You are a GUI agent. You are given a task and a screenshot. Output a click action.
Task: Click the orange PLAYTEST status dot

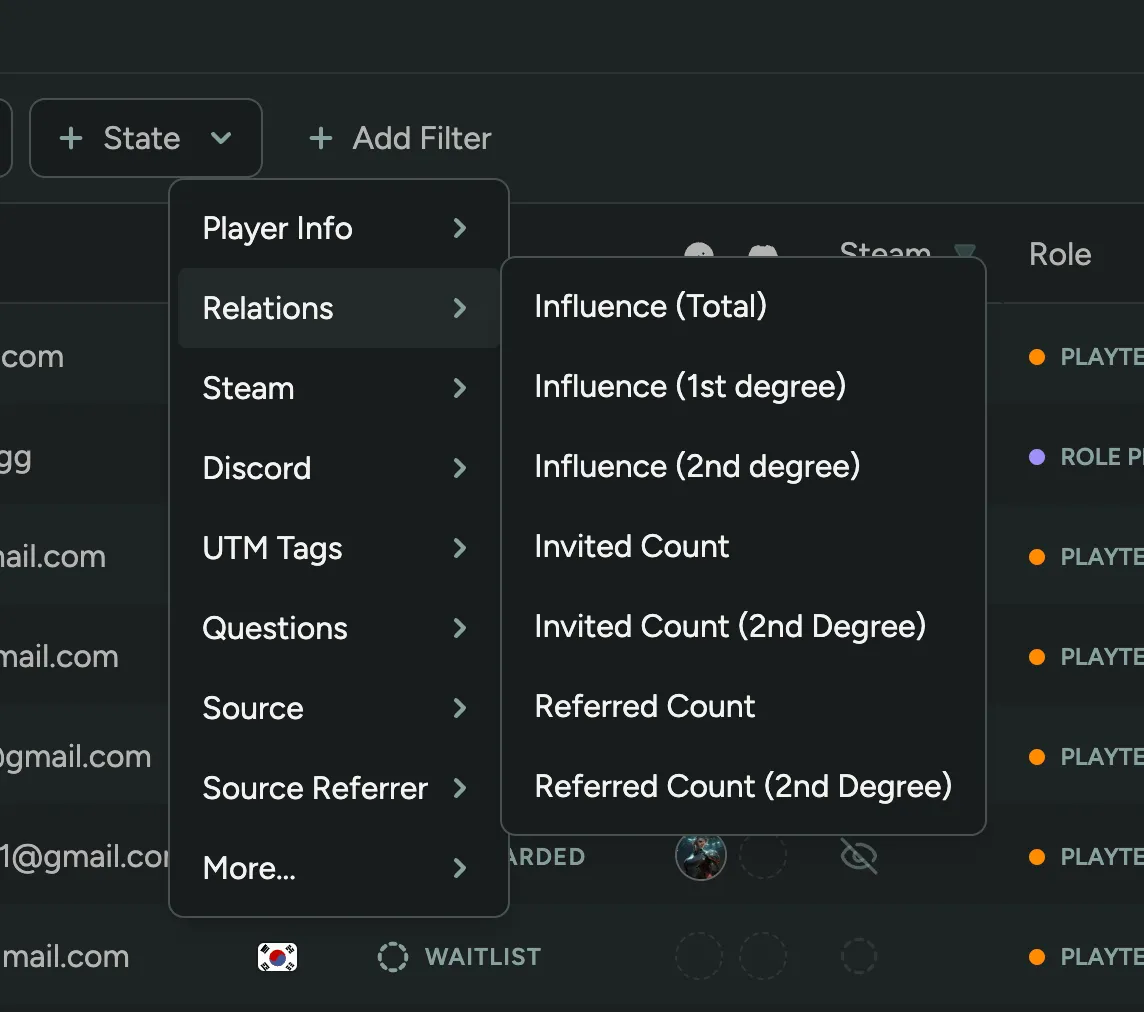(x=1038, y=357)
